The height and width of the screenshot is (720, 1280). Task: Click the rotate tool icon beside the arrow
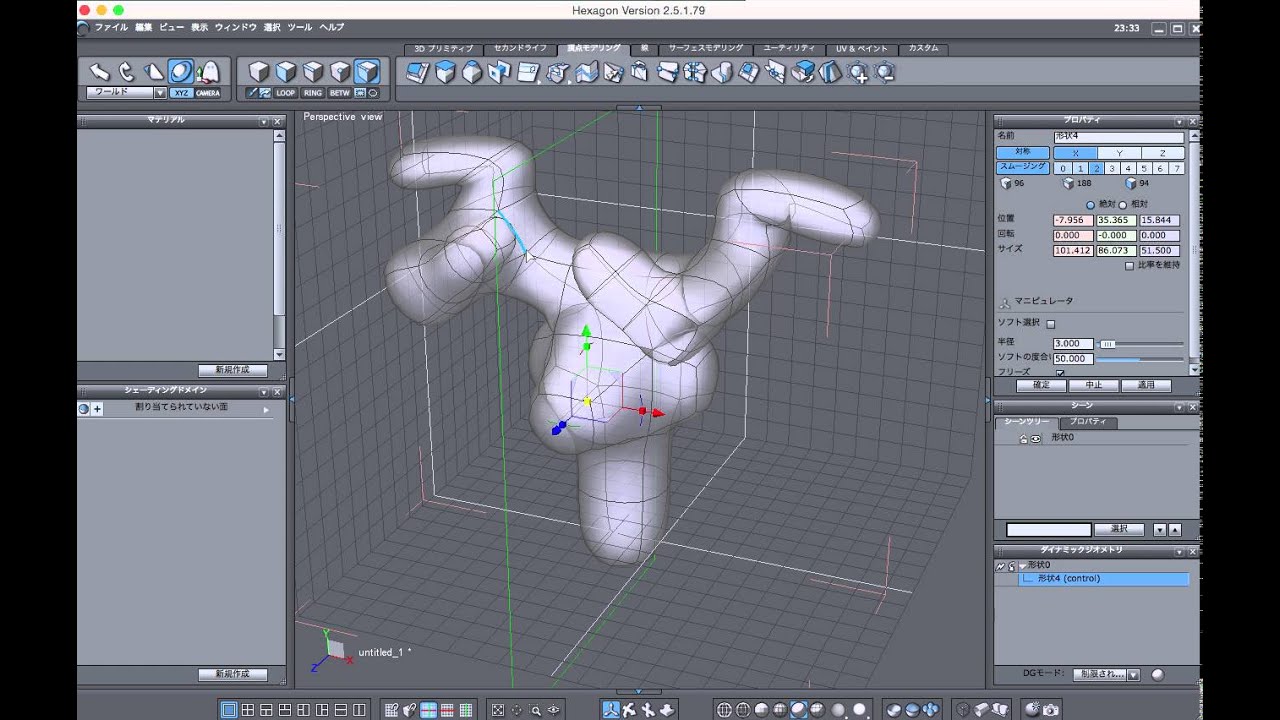[x=126, y=71]
